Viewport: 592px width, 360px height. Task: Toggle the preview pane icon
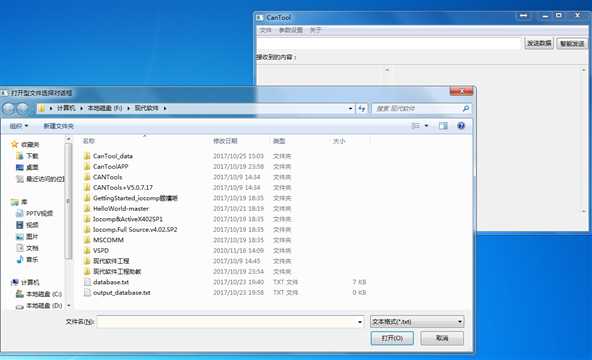click(443, 126)
